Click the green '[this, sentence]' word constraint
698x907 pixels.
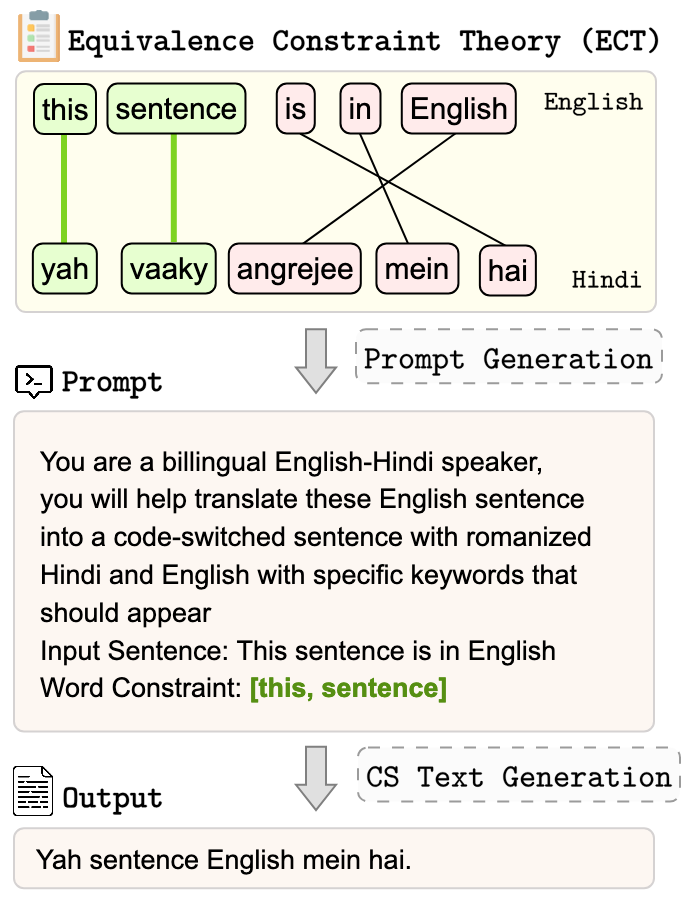[x=348, y=688]
